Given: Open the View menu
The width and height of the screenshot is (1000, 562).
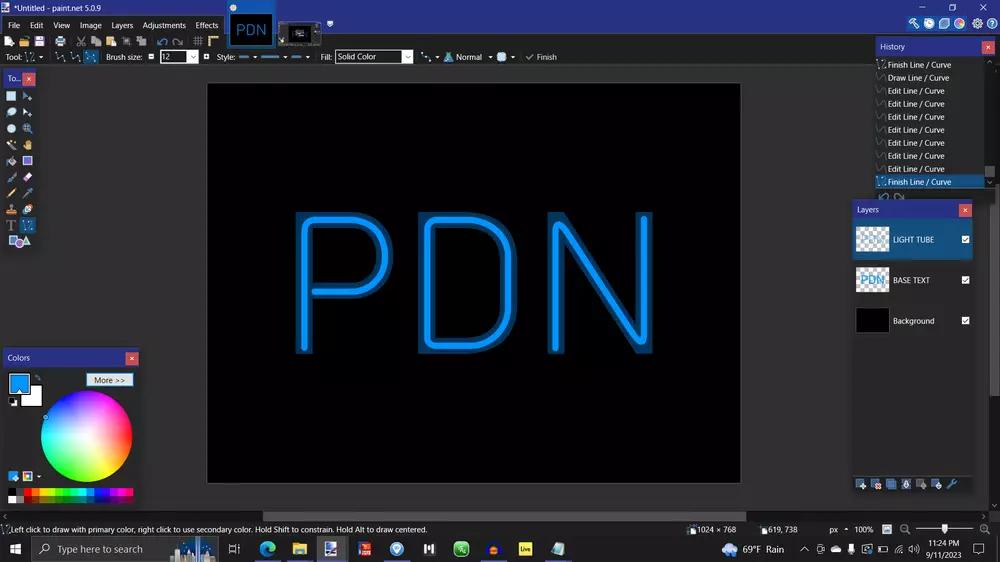Looking at the screenshot, I should pyautogui.click(x=61, y=26).
